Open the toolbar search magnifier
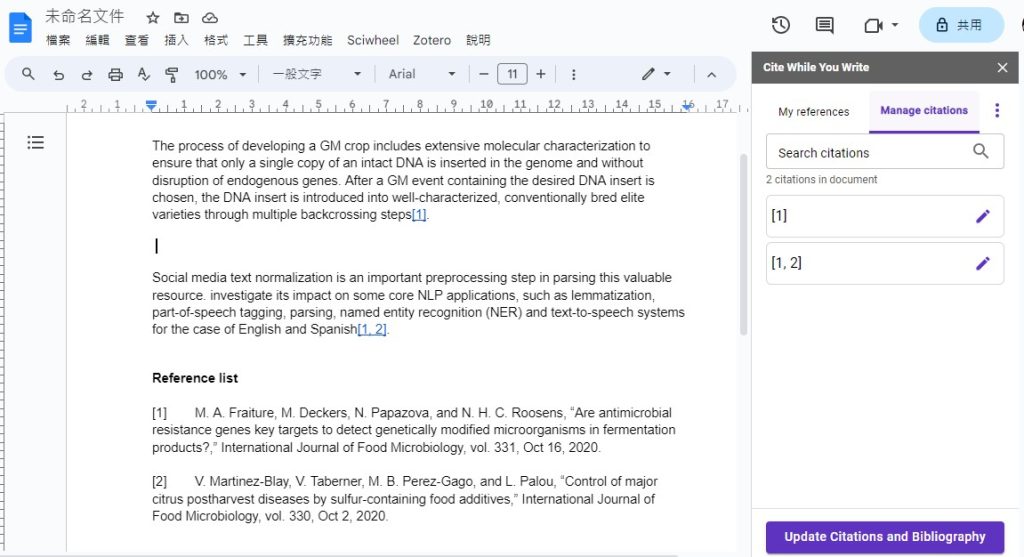Image resolution: width=1024 pixels, height=557 pixels. click(x=28, y=74)
